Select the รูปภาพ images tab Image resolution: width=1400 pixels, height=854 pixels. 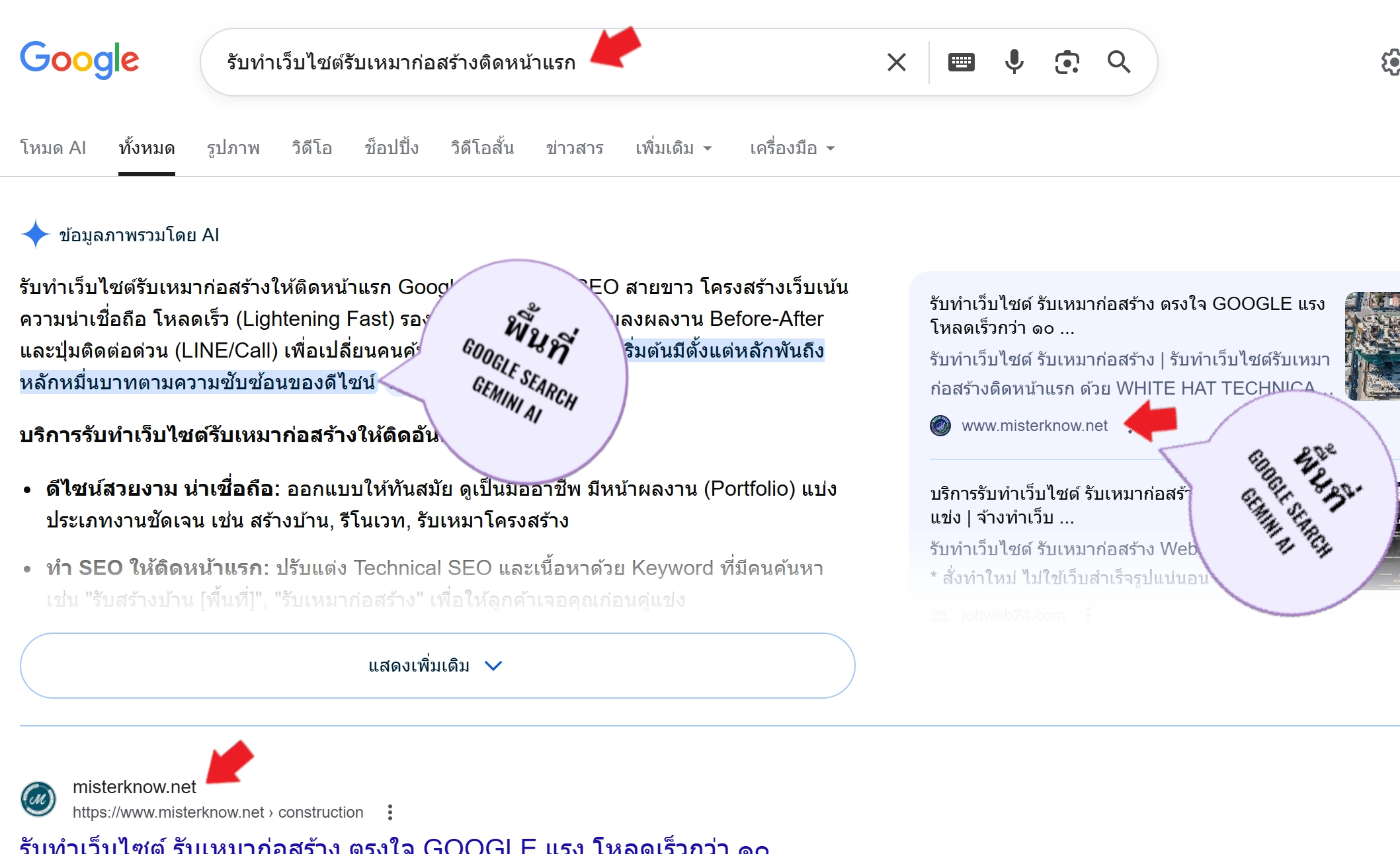click(233, 148)
